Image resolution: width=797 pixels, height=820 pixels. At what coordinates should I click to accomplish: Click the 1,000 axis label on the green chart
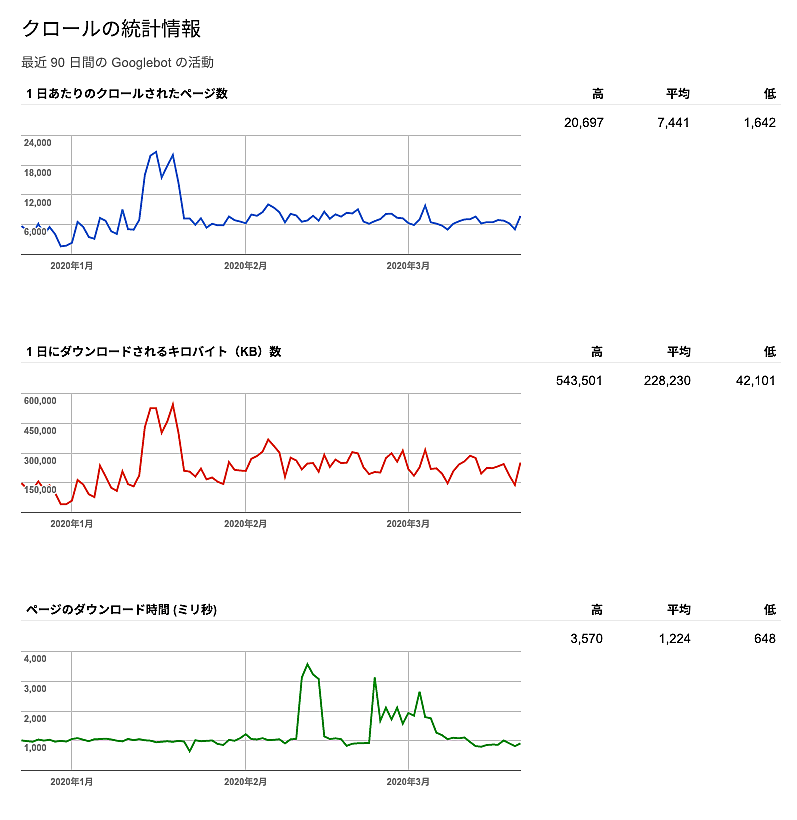pos(35,747)
